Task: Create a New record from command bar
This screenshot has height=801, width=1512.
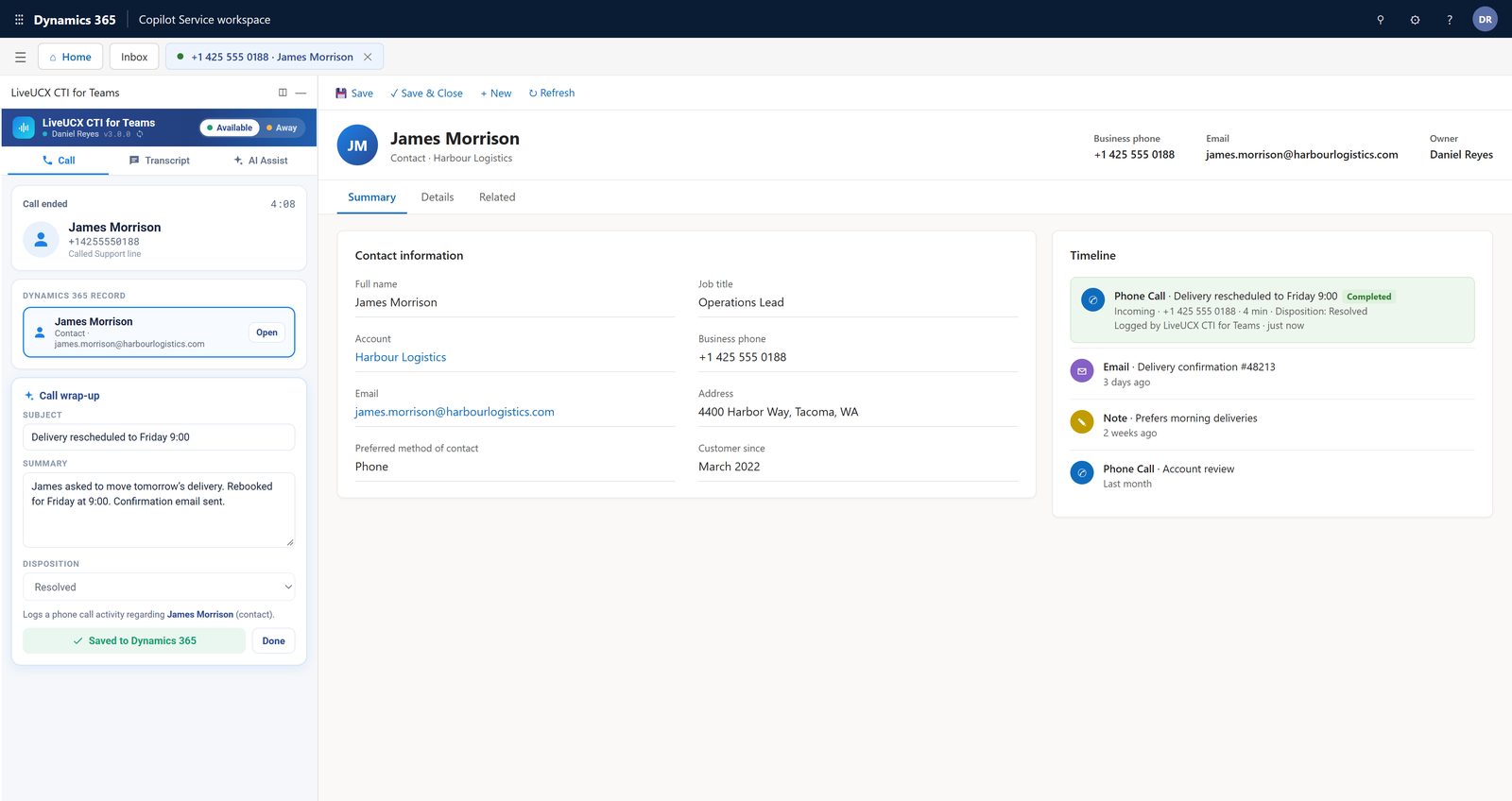Action: tap(496, 93)
